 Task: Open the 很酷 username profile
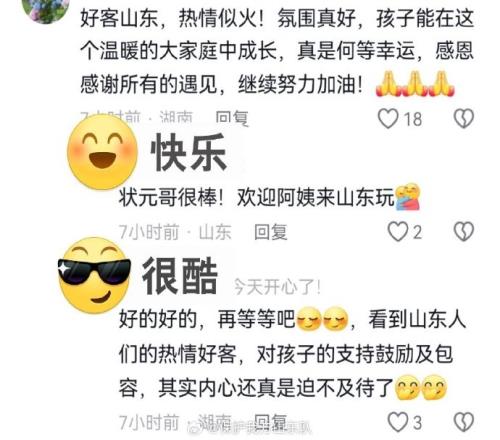180,275
